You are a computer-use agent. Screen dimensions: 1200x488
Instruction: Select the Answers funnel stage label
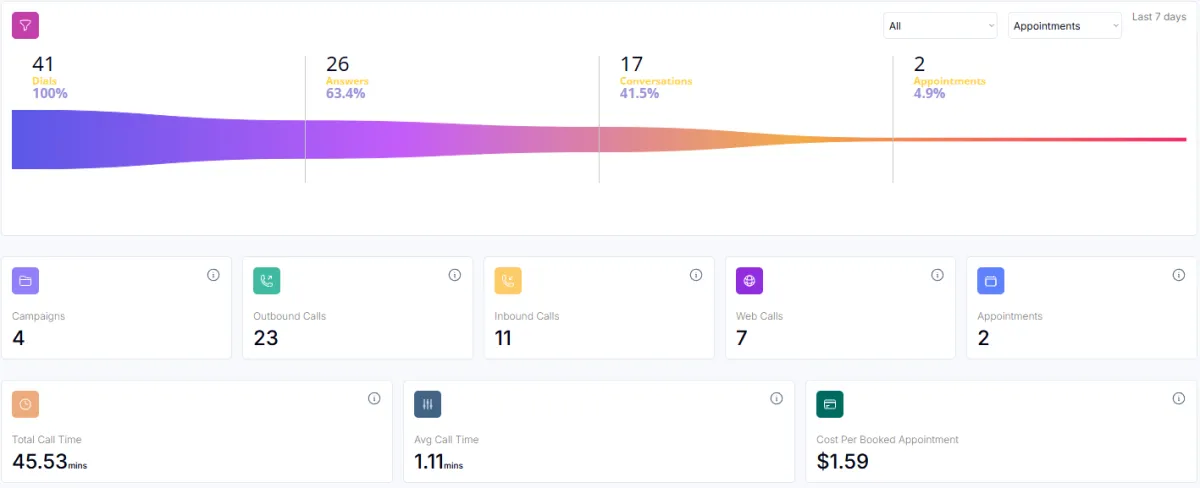pos(347,81)
